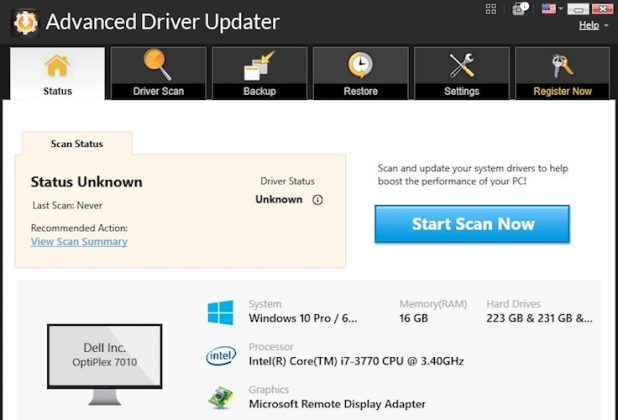Select the hard drives 223 GB value
This screenshot has height=420, width=618.
point(539,318)
